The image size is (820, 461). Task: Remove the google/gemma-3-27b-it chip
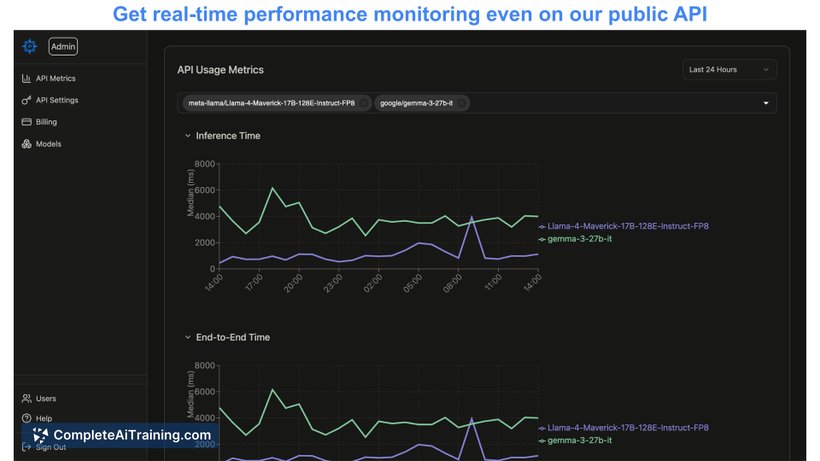pyautogui.click(x=461, y=103)
